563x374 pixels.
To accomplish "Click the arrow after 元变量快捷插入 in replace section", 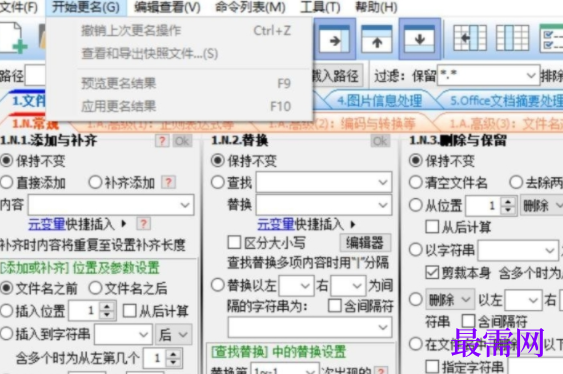I will click(353, 224).
